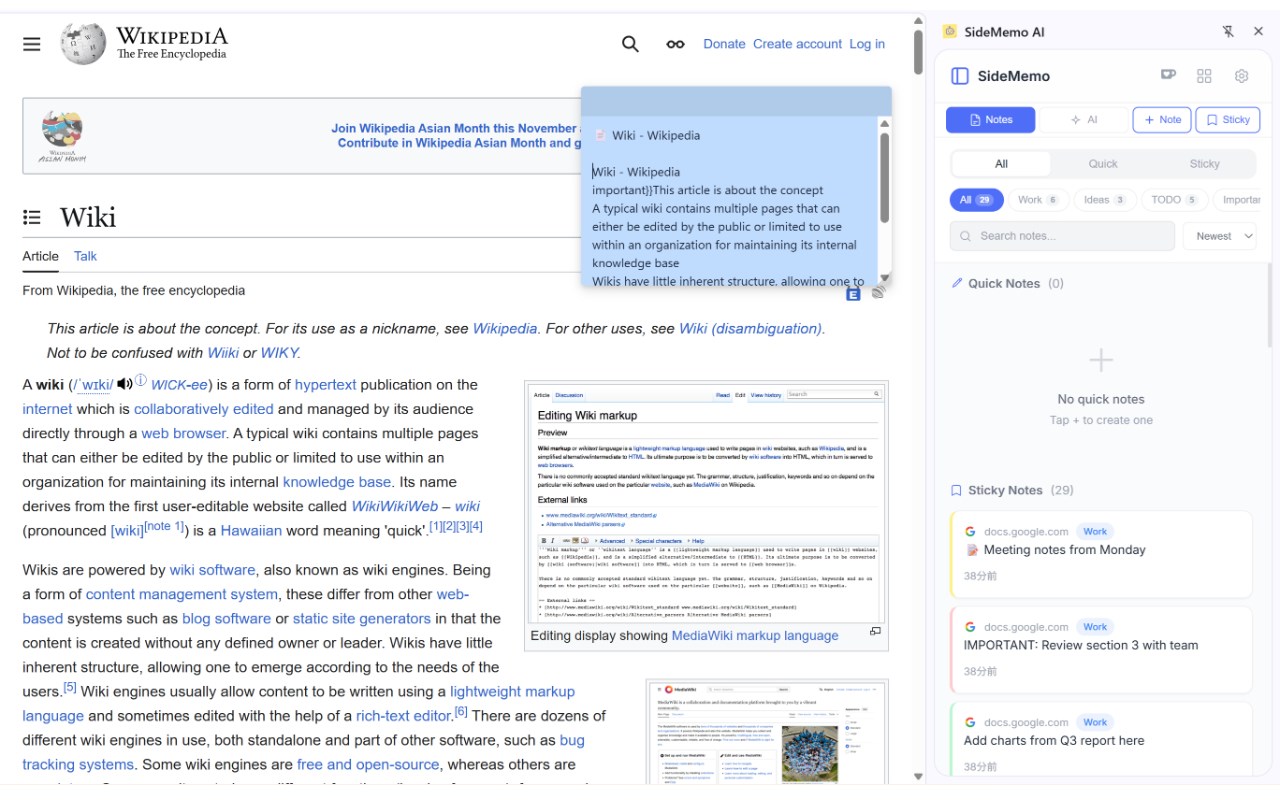Unpin the SideMemo AI side panel
Screen dimensions: 1280x800
coord(1228,32)
